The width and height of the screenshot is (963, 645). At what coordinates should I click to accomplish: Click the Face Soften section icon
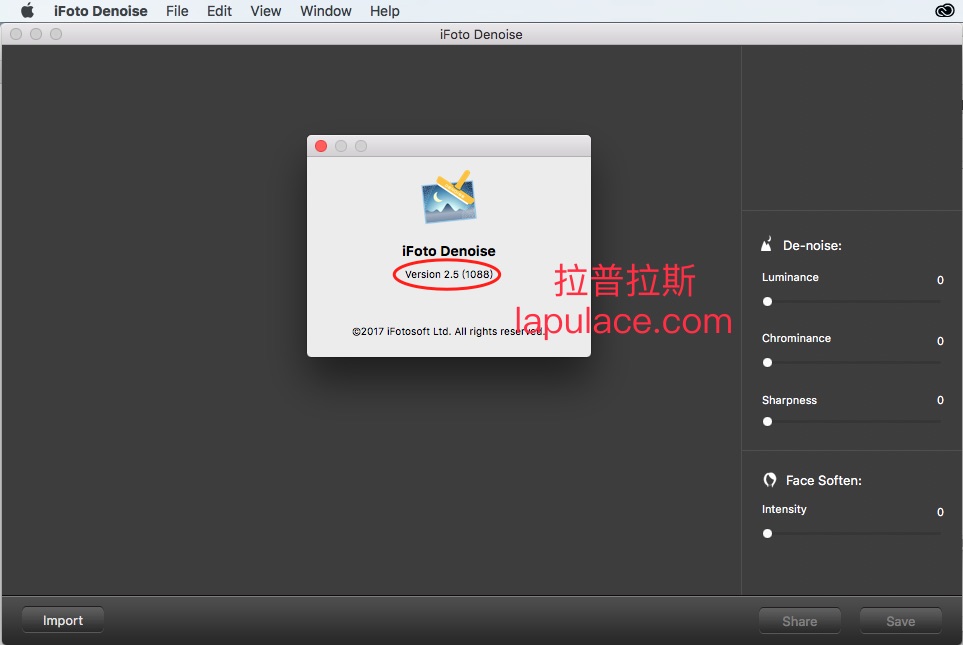click(770, 480)
